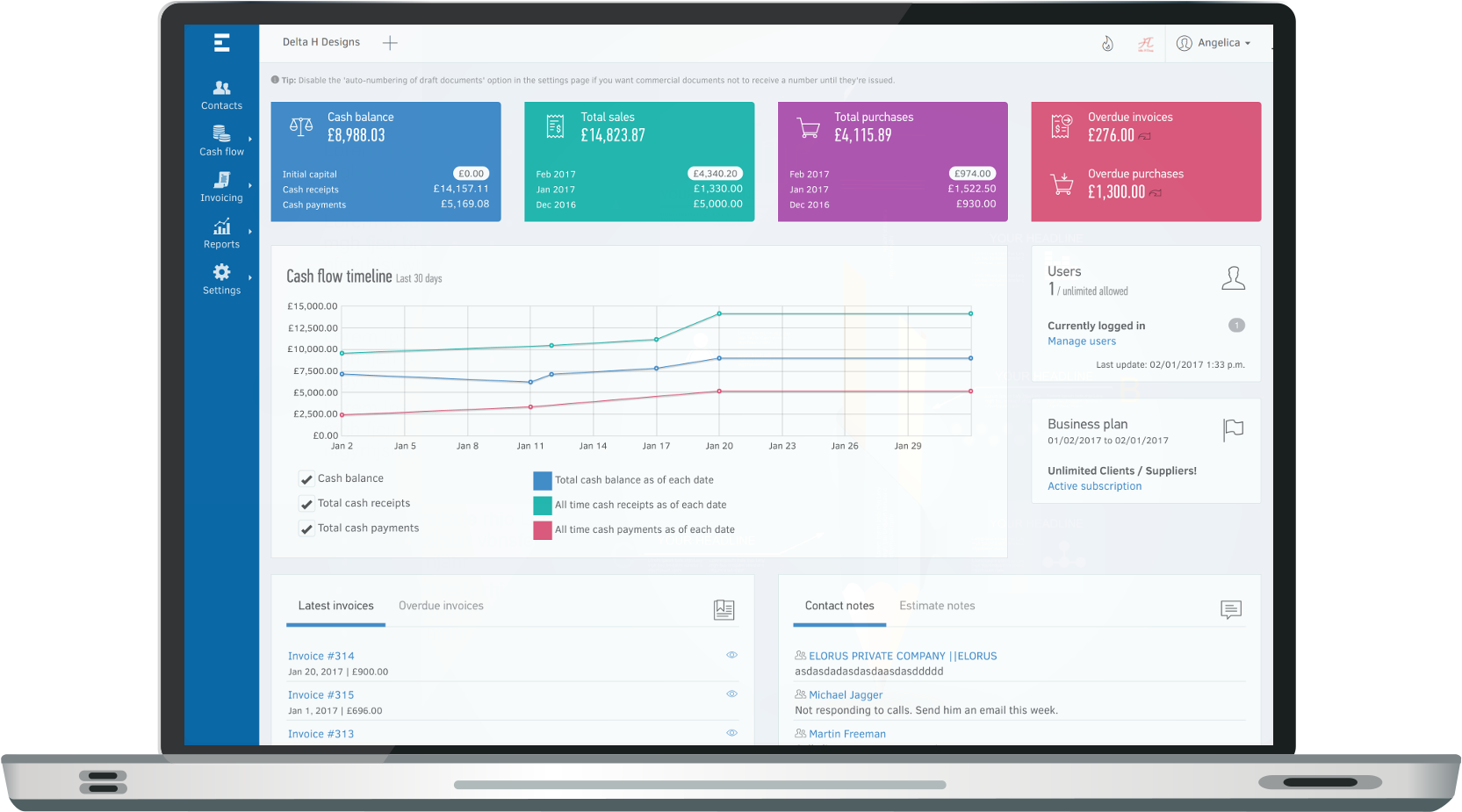The height and width of the screenshot is (812, 1462).
Task: Uncheck the Cash balance checkbox
Action: coord(306,479)
